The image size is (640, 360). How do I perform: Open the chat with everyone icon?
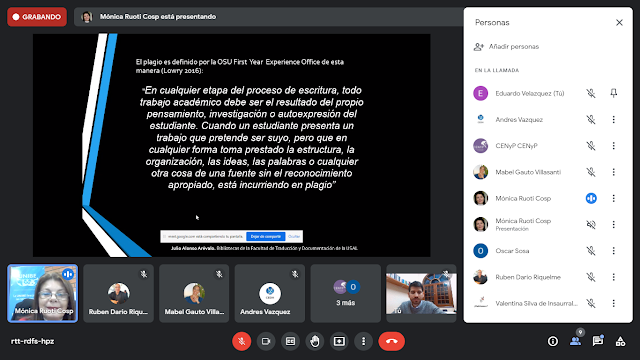598,341
